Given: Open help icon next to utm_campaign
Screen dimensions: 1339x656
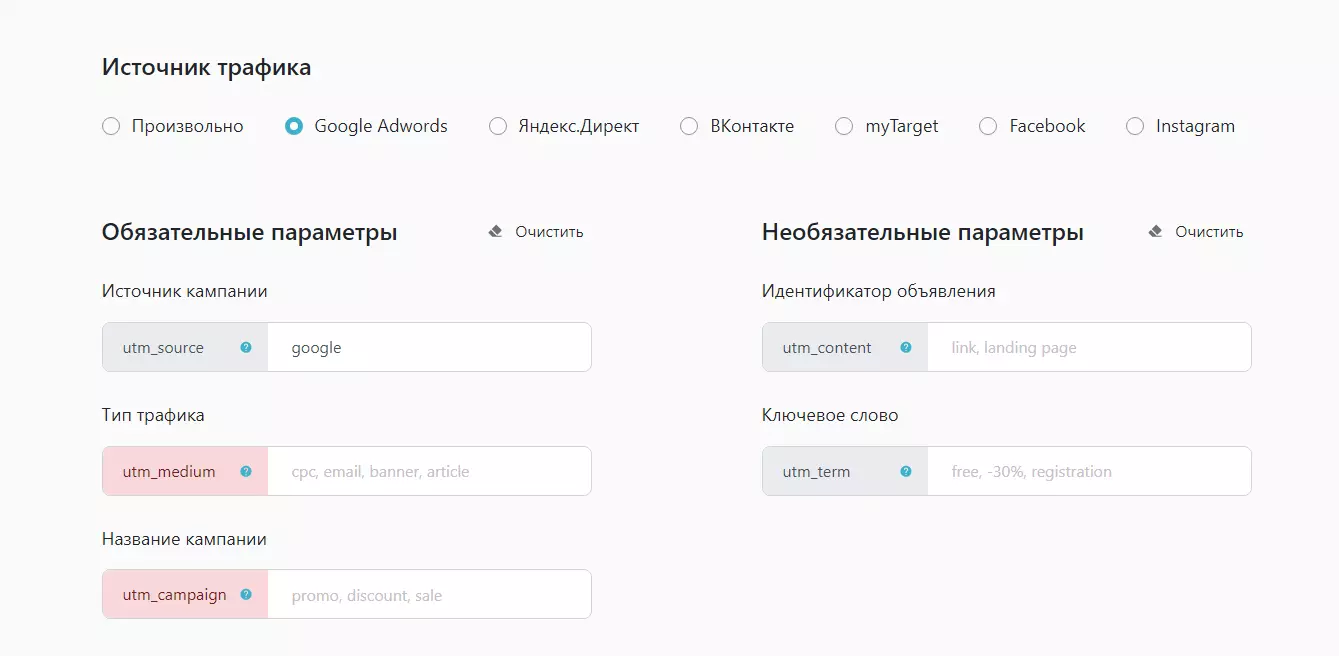Looking at the screenshot, I should click(246, 594).
